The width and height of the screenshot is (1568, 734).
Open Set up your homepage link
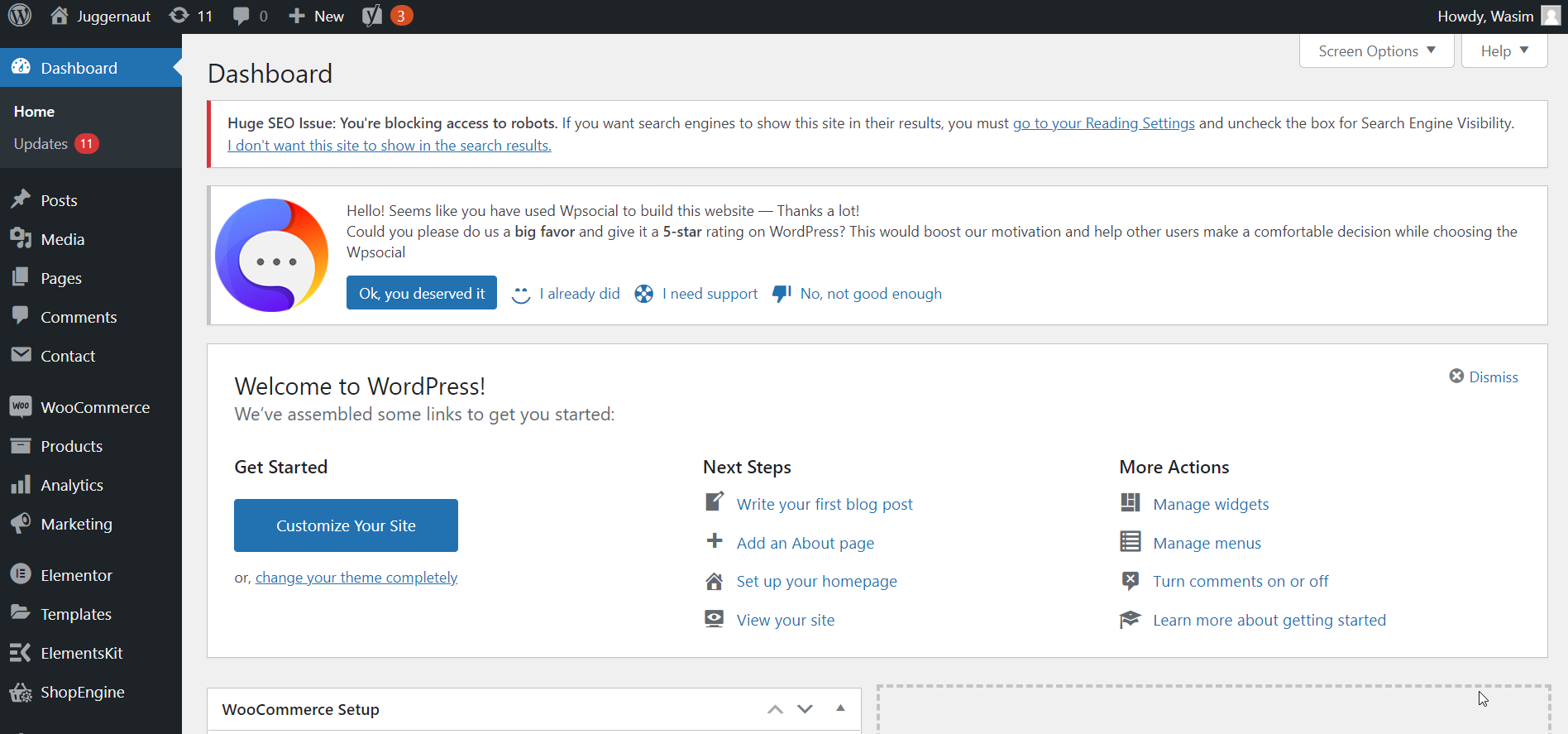pos(817,581)
